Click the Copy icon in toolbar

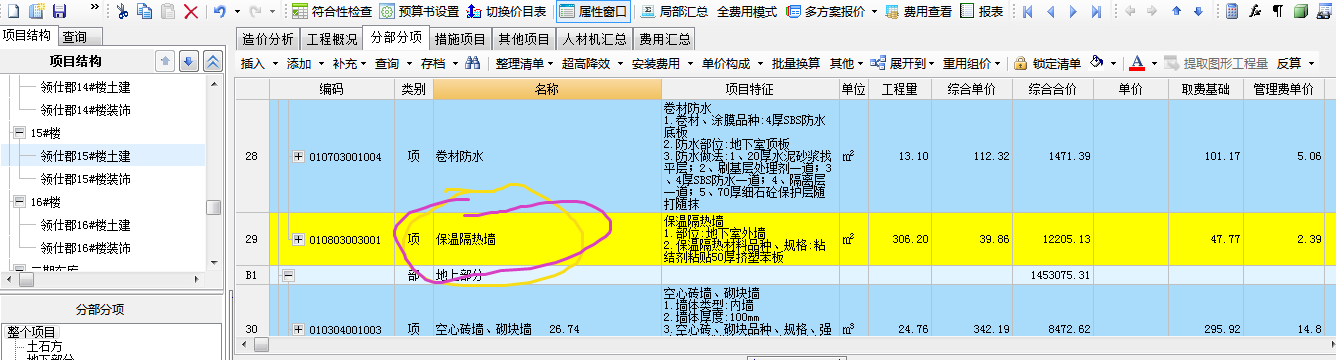(x=145, y=12)
